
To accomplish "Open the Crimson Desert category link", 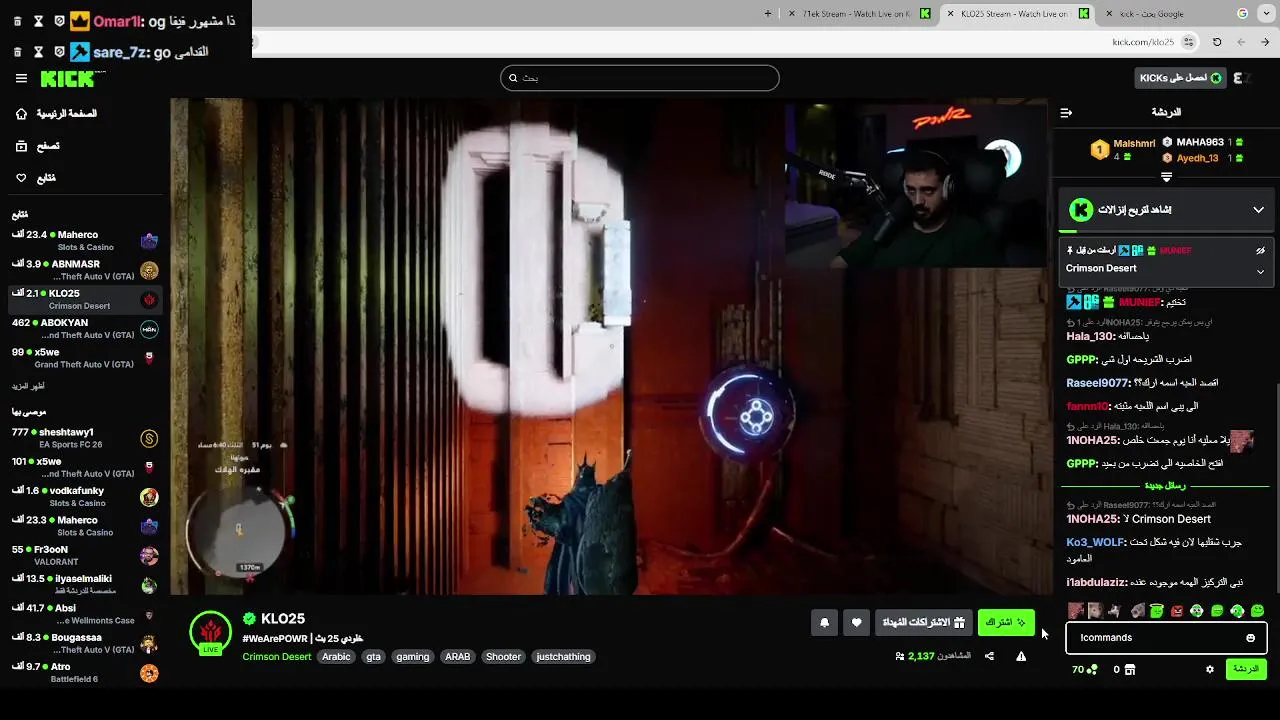I will coord(277,657).
